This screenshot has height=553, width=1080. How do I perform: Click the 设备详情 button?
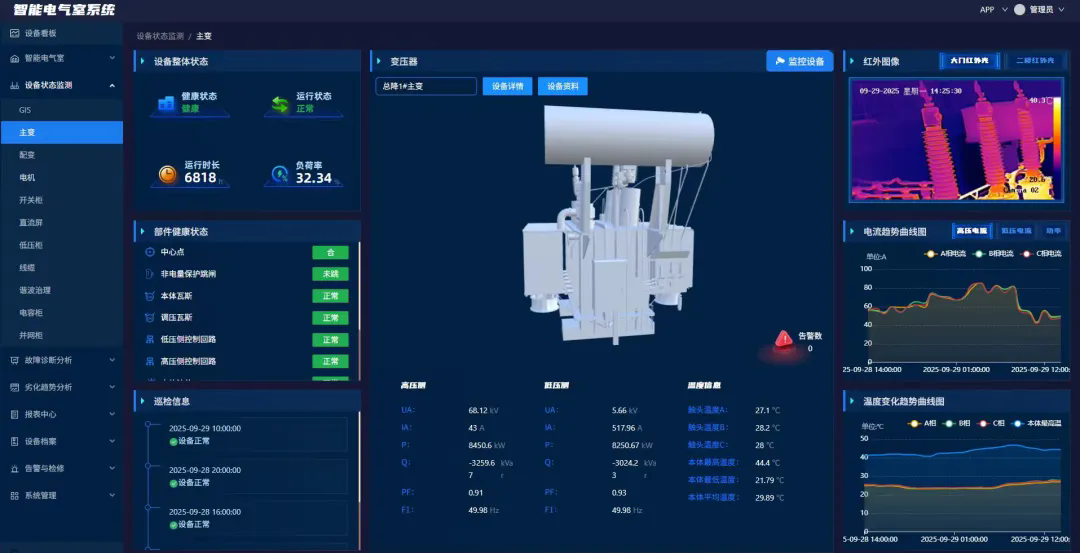507,86
